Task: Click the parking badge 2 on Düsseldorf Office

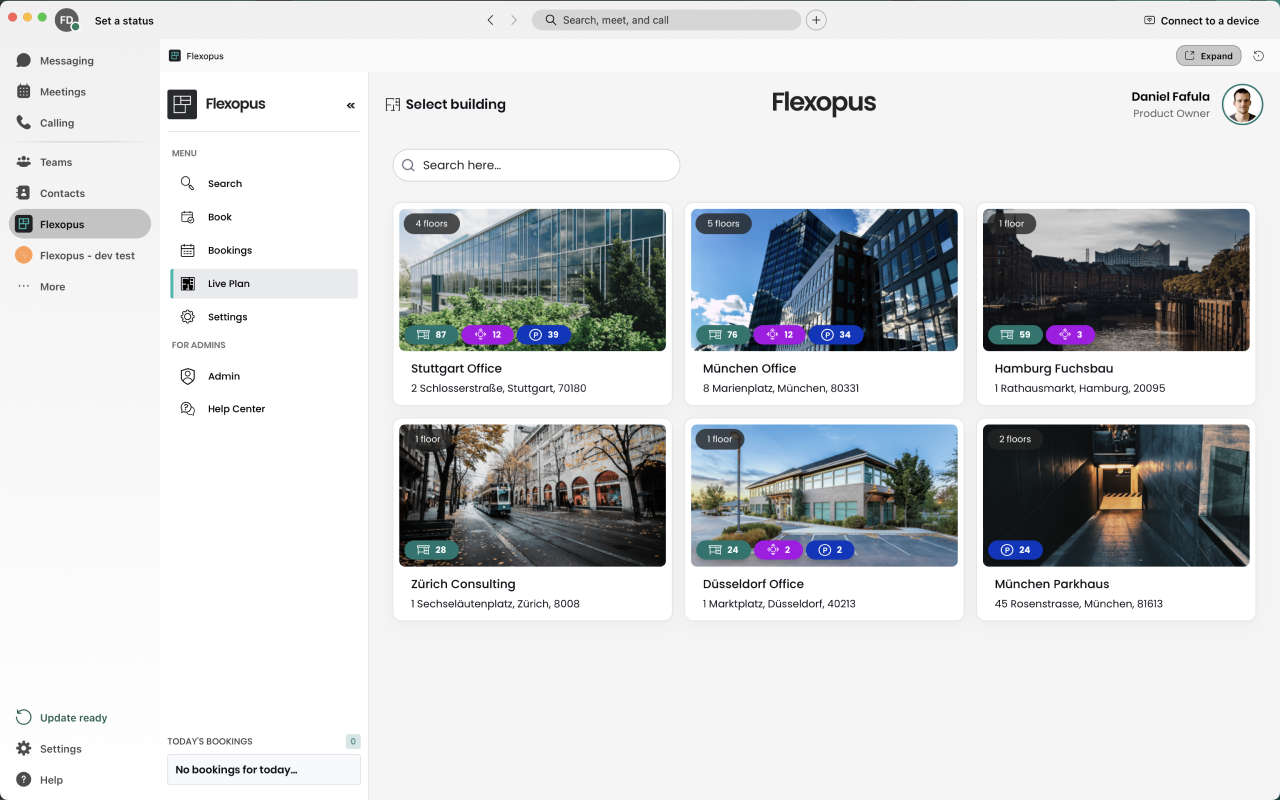Action: pyautogui.click(x=830, y=550)
